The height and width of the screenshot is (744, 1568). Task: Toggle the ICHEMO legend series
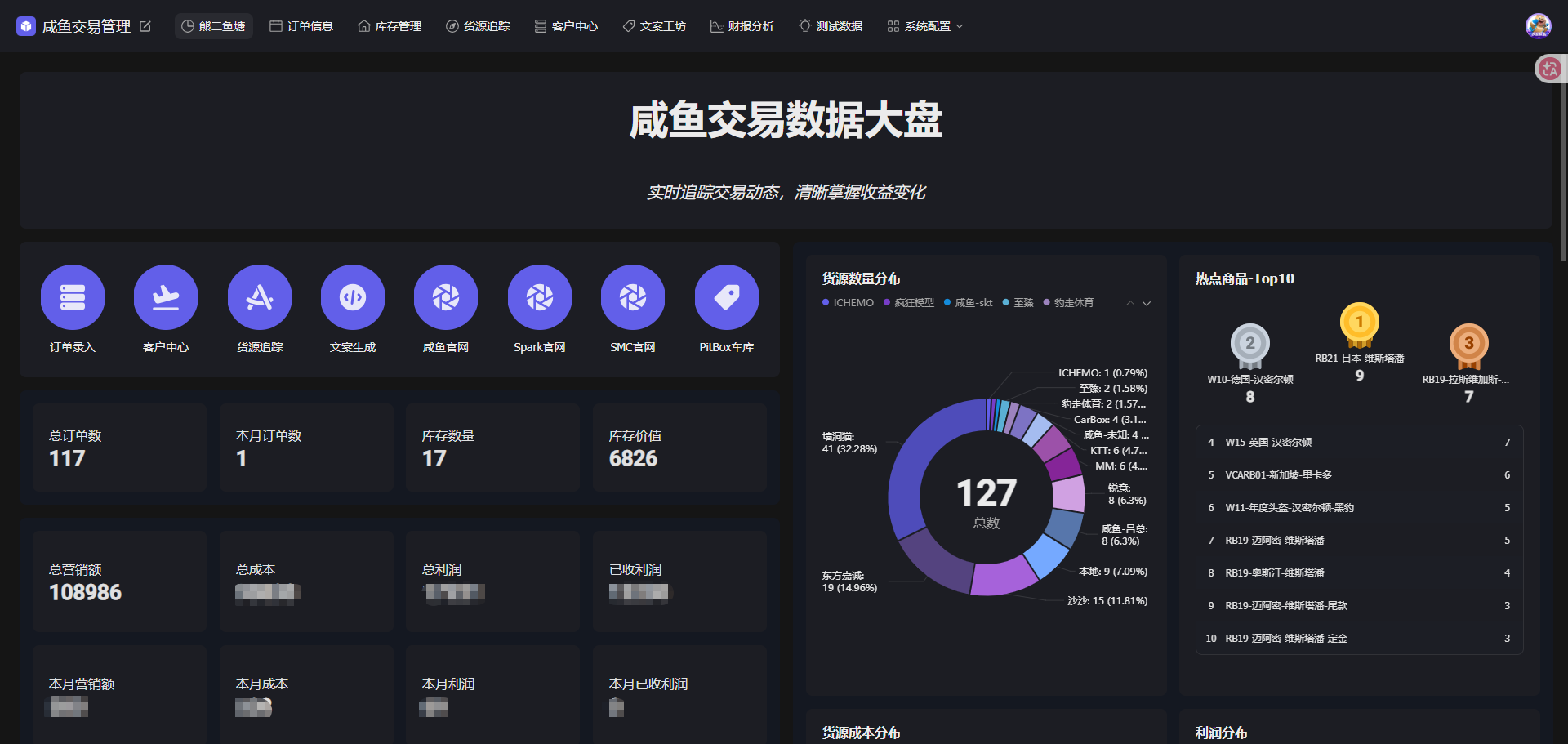point(848,303)
